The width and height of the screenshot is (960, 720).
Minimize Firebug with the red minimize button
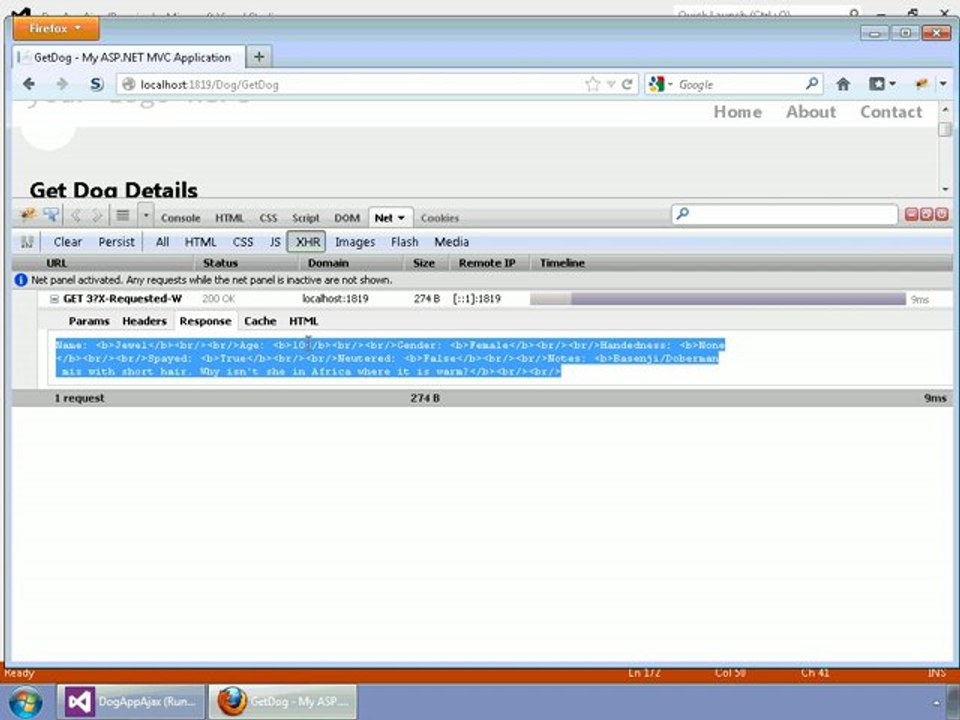click(911, 214)
